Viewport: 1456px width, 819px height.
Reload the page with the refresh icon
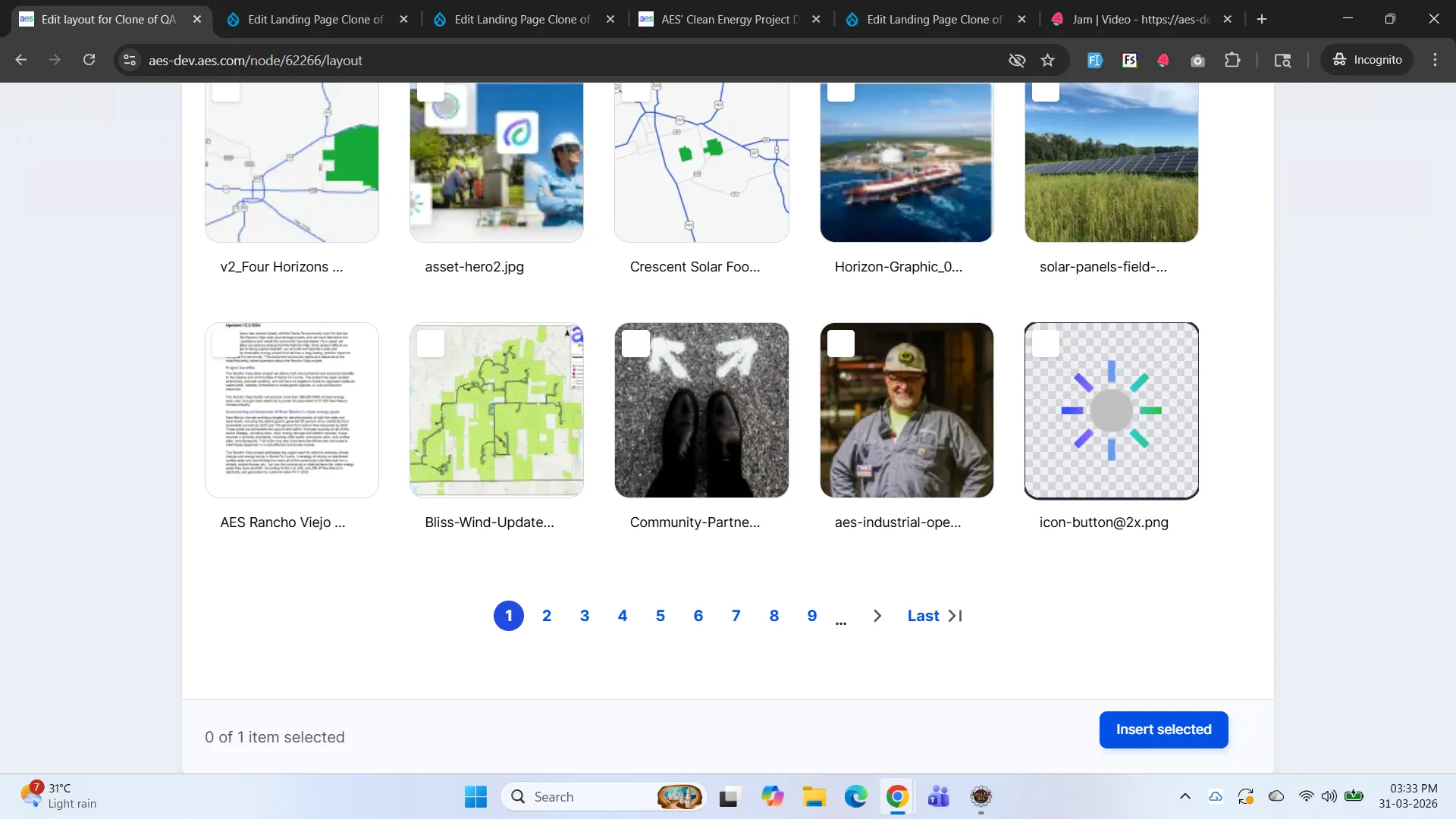(x=89, y=60)
